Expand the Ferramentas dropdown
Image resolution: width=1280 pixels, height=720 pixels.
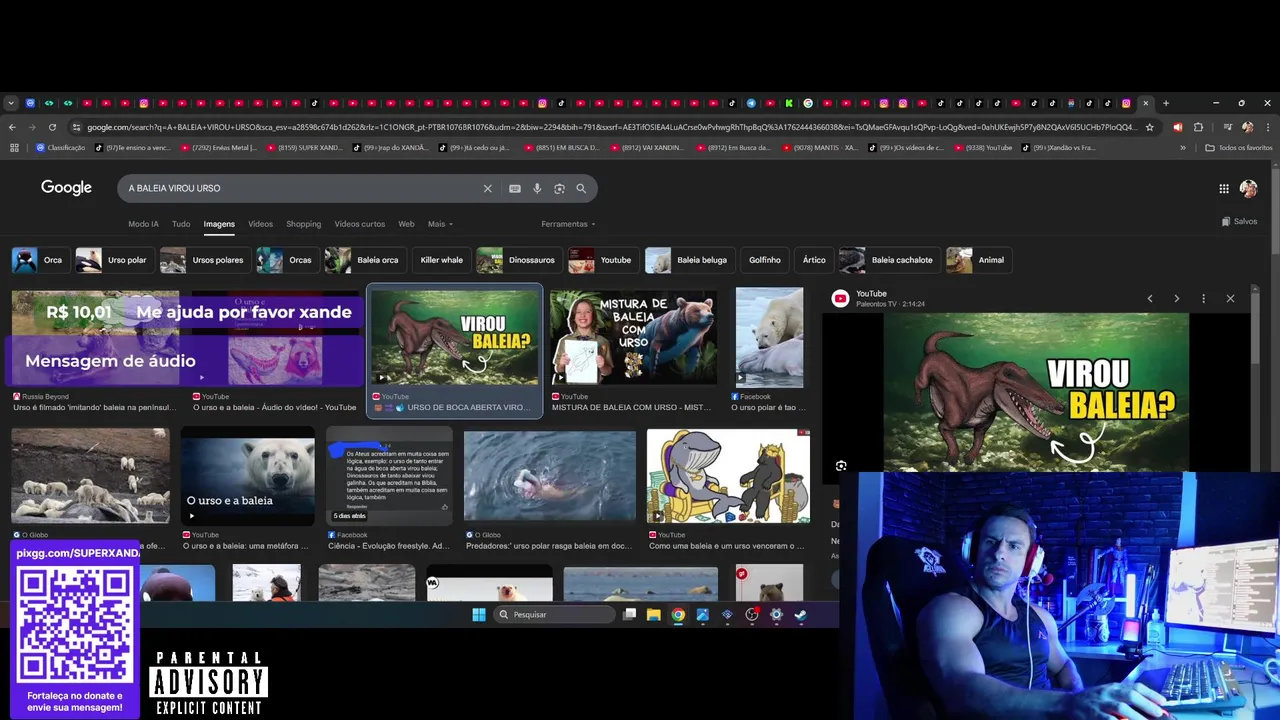(568, 224)
